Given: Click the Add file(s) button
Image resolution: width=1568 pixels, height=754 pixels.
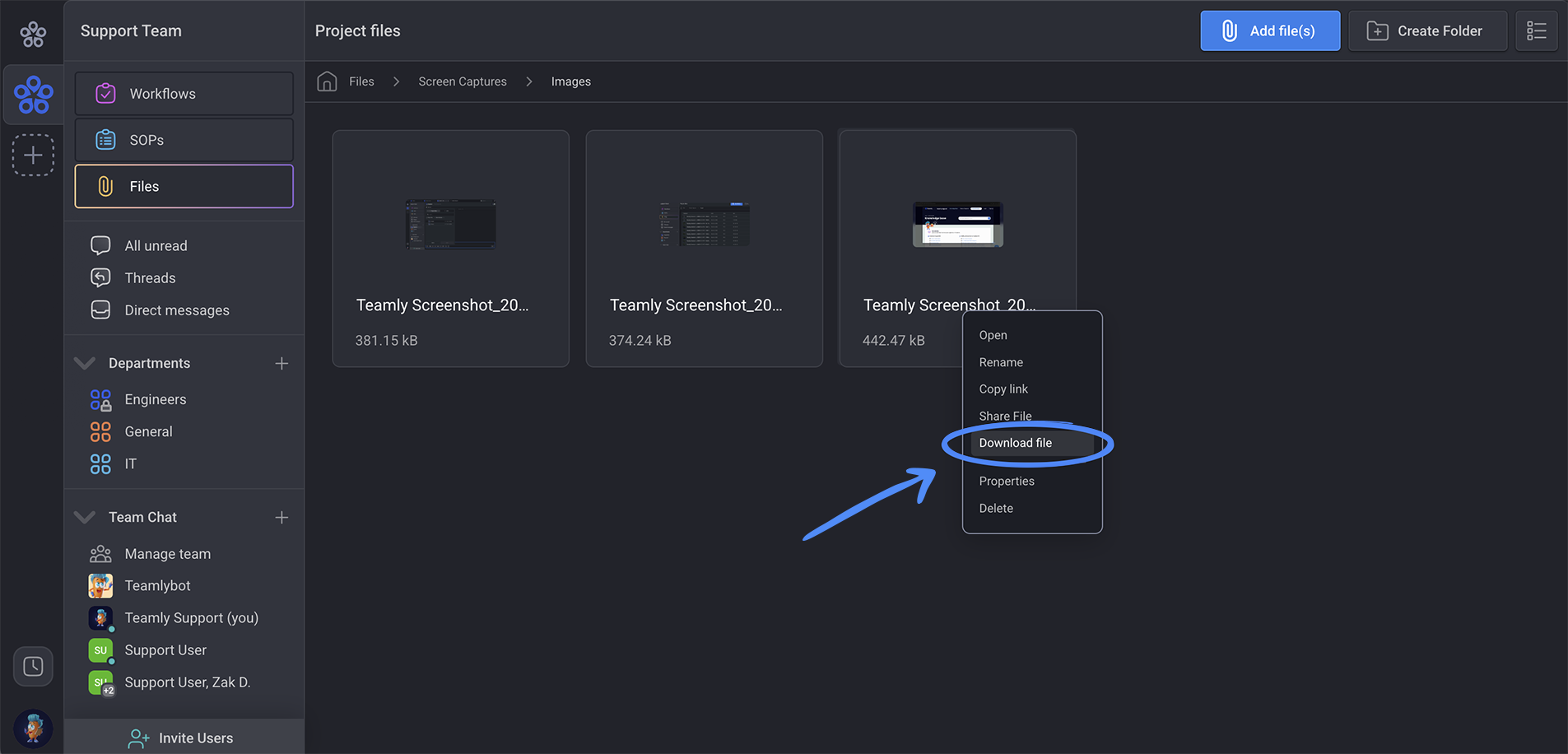Looking at the screenshot, I should (1270, 31).
